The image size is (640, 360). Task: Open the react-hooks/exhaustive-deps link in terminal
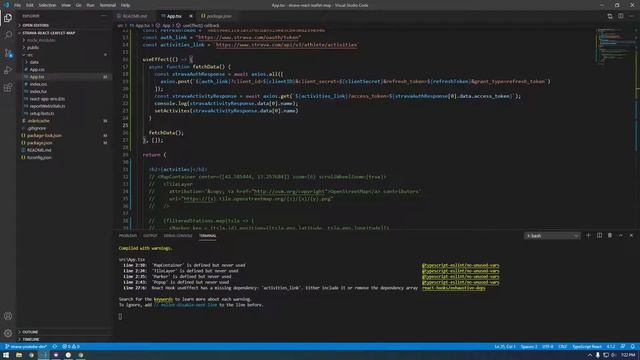click(454, 288)
